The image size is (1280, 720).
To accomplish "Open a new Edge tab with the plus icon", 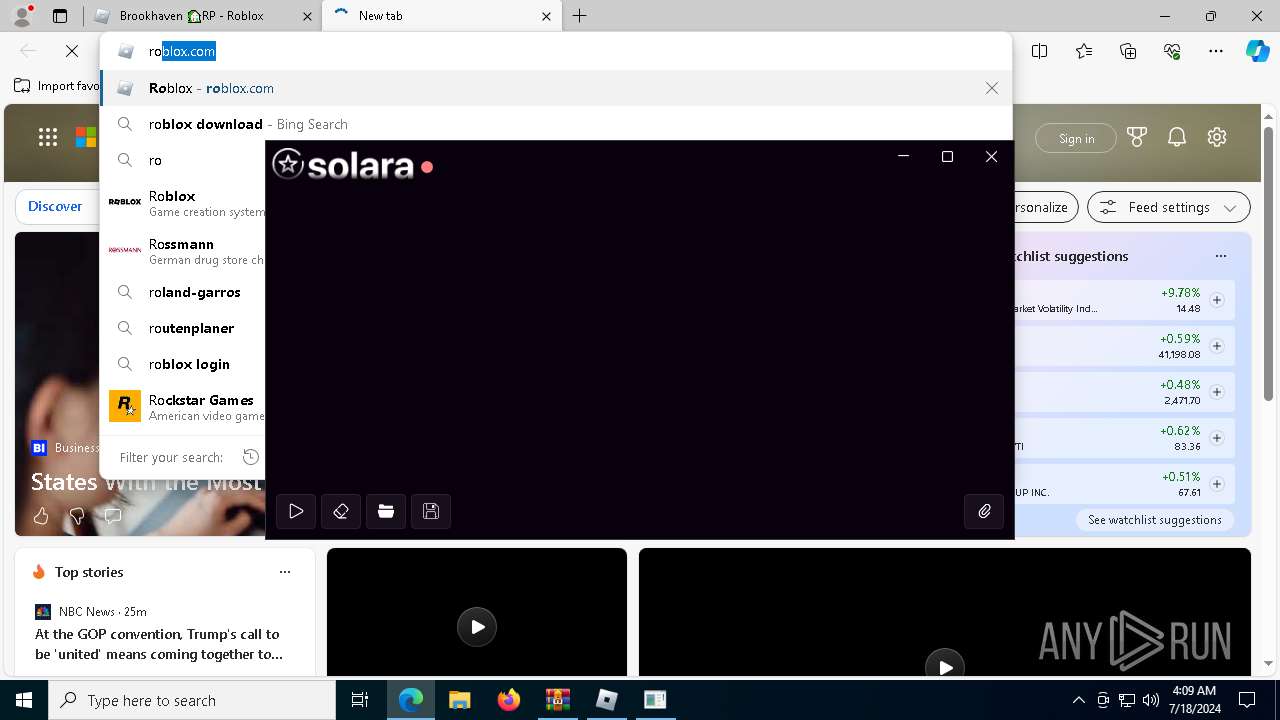I will [x=580, y=16].
